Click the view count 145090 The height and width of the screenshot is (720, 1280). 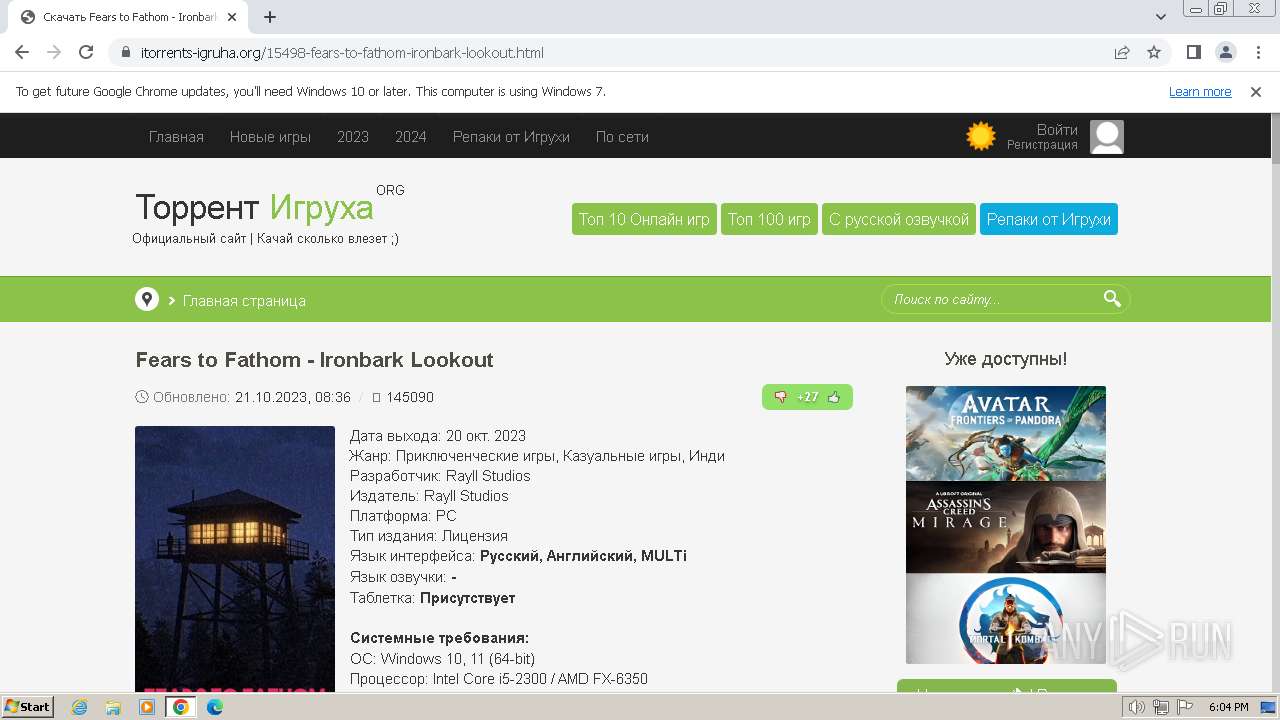click(x=410, y=397)
